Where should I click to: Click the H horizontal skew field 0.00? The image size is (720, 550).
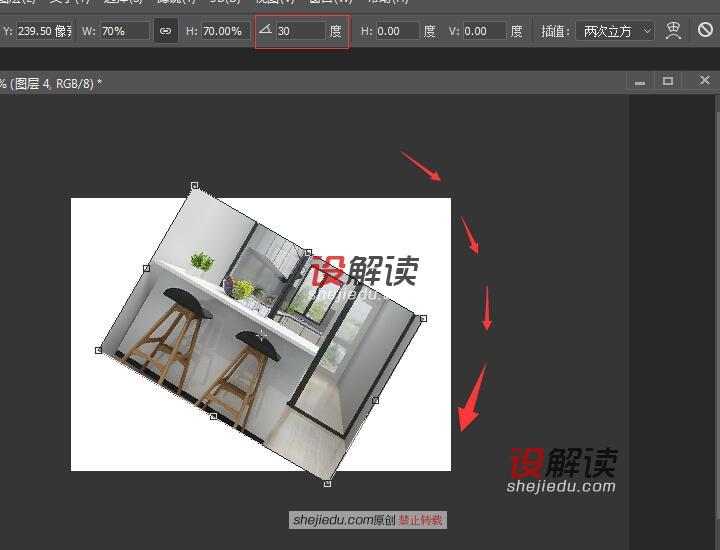(x=398, y=31)
